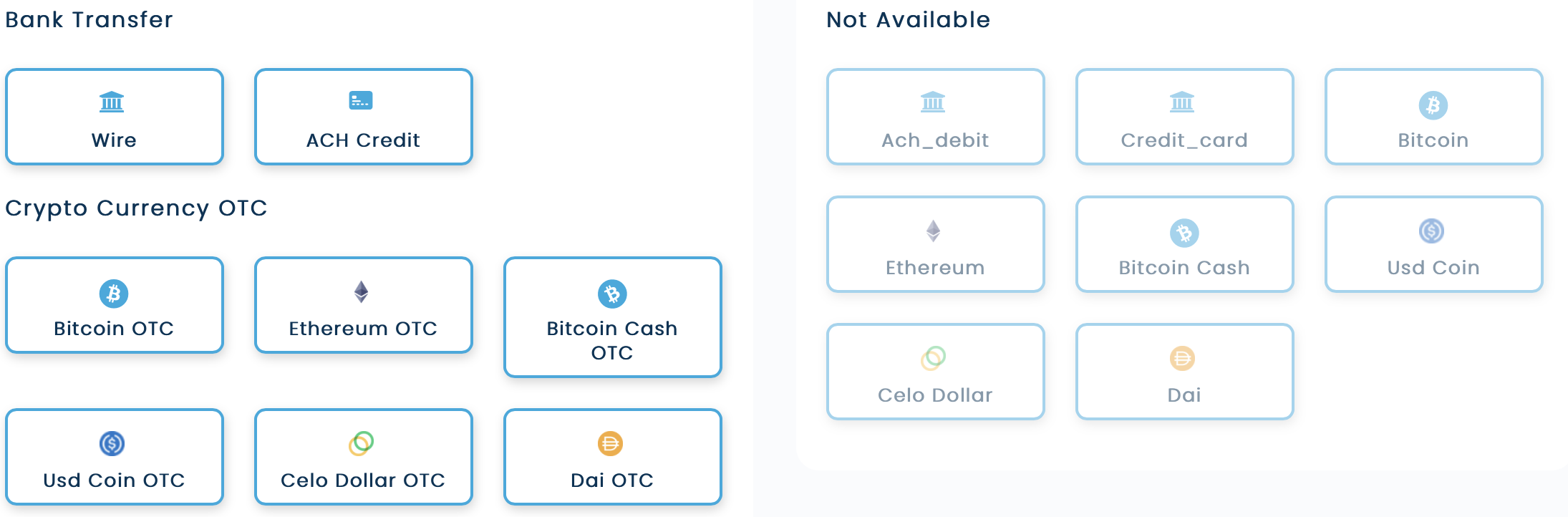This screenshot has height=517, width=1568.
Task: Click the bank icon on Wire
Action: 112,102
